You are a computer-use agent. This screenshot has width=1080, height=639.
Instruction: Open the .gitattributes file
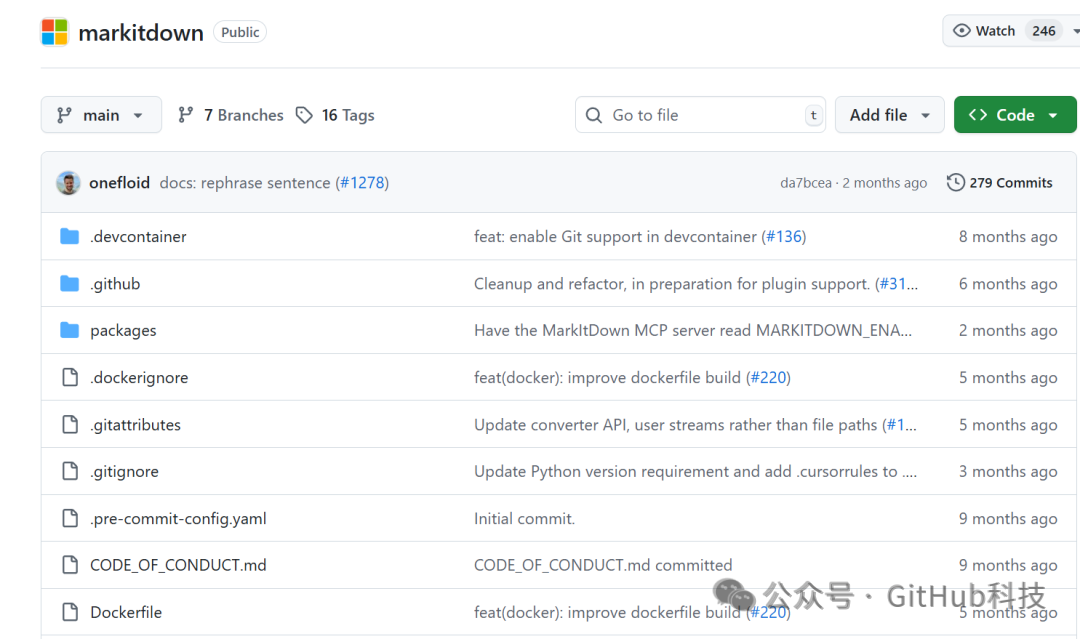click(x=135, y=425)
